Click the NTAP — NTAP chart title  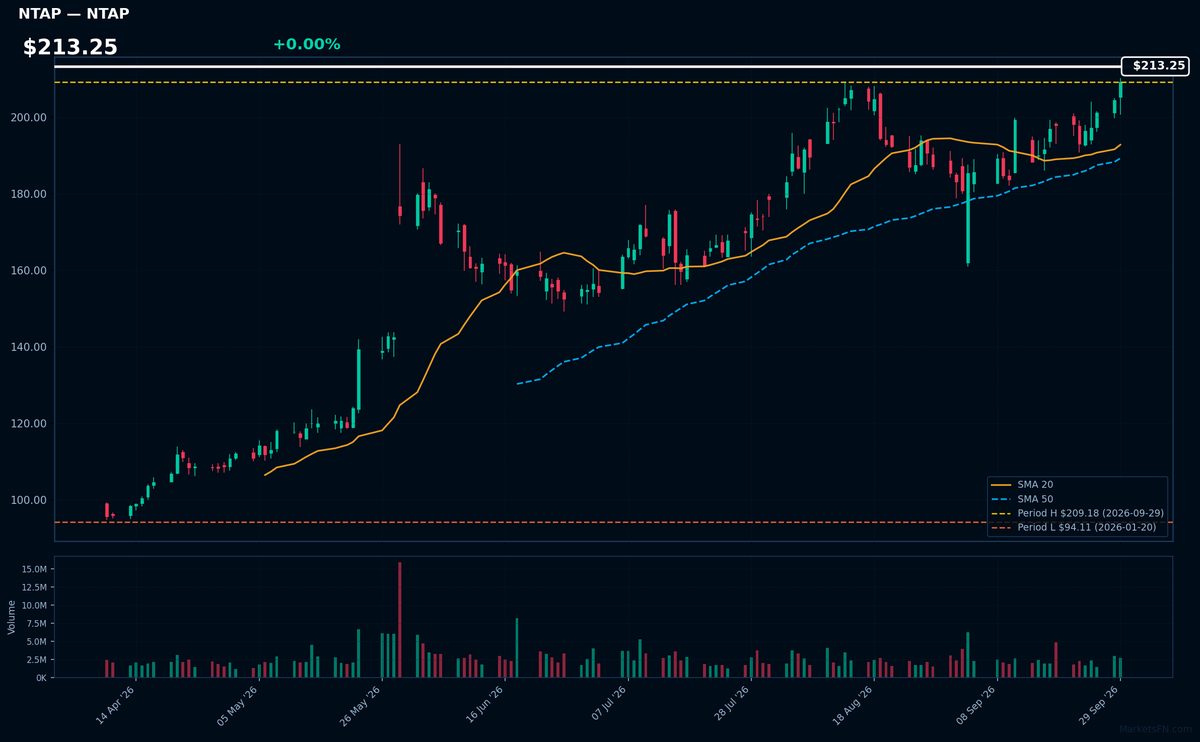tap(73, 14)
